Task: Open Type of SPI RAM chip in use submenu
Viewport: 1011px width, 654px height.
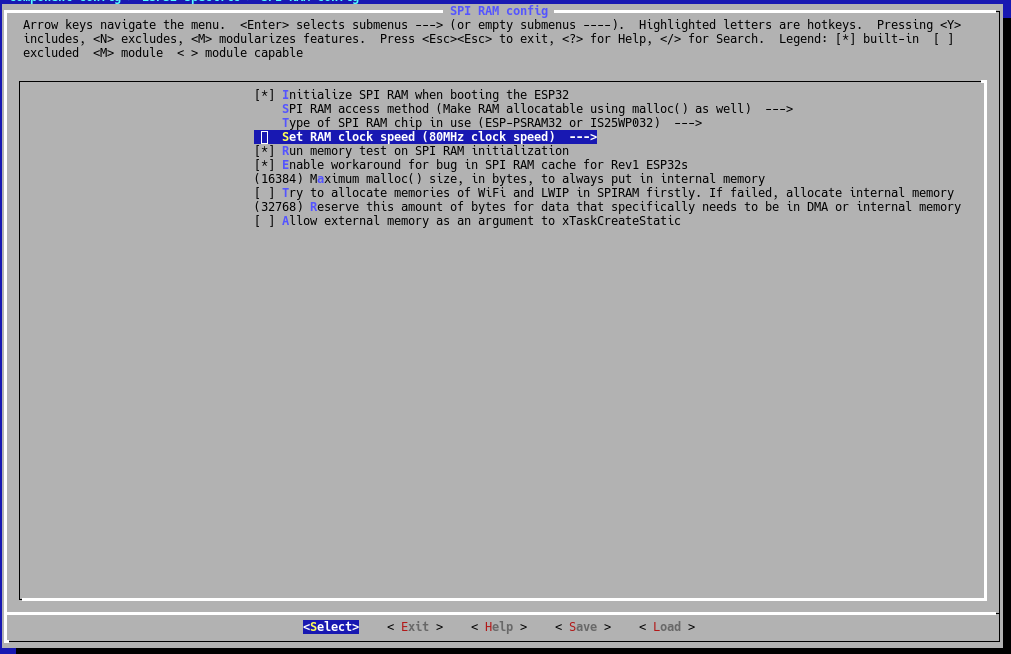Action: 491,123
